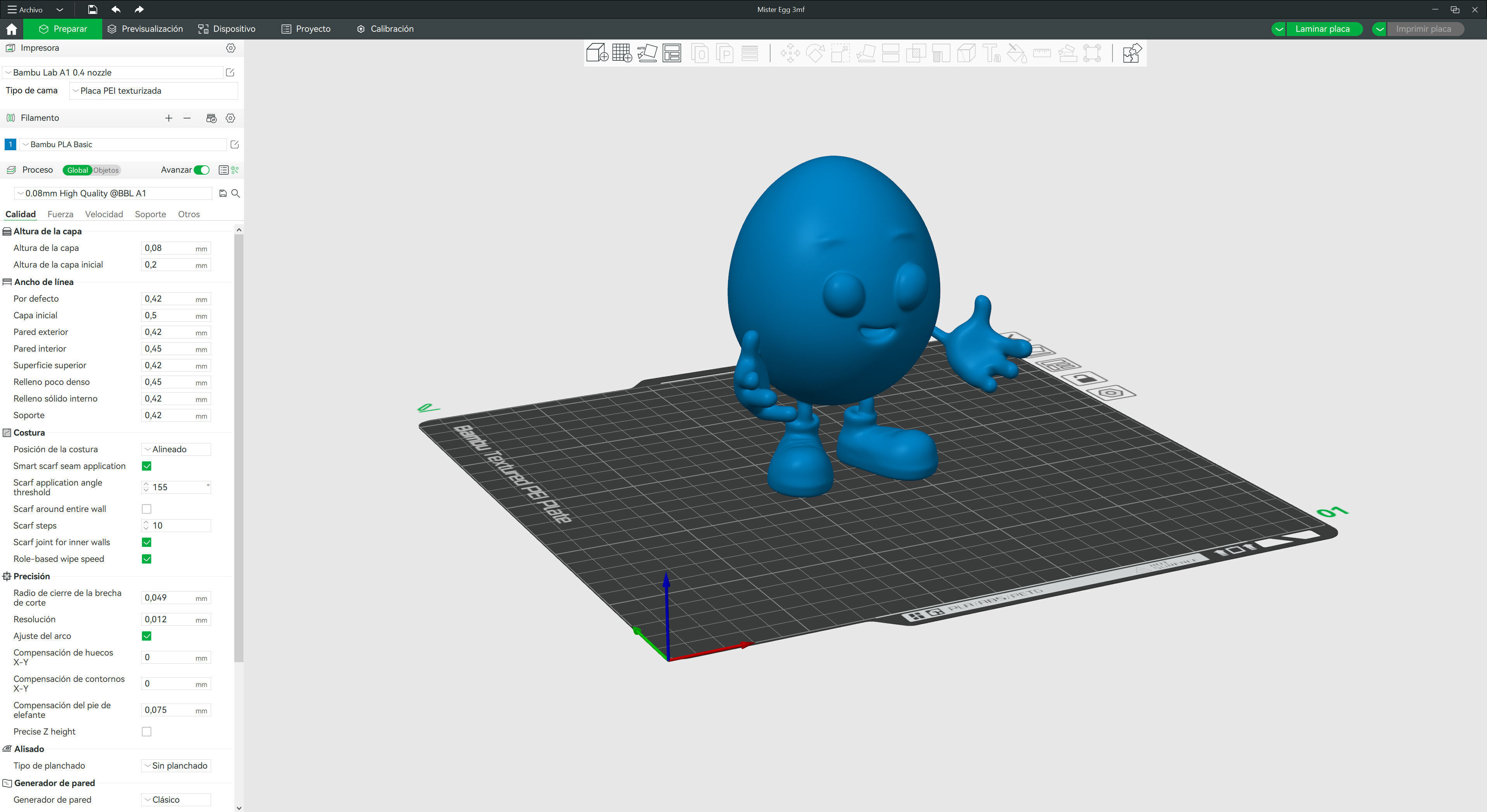
Task: Click the Altura de la capa value field
Action: click(176, 248)
